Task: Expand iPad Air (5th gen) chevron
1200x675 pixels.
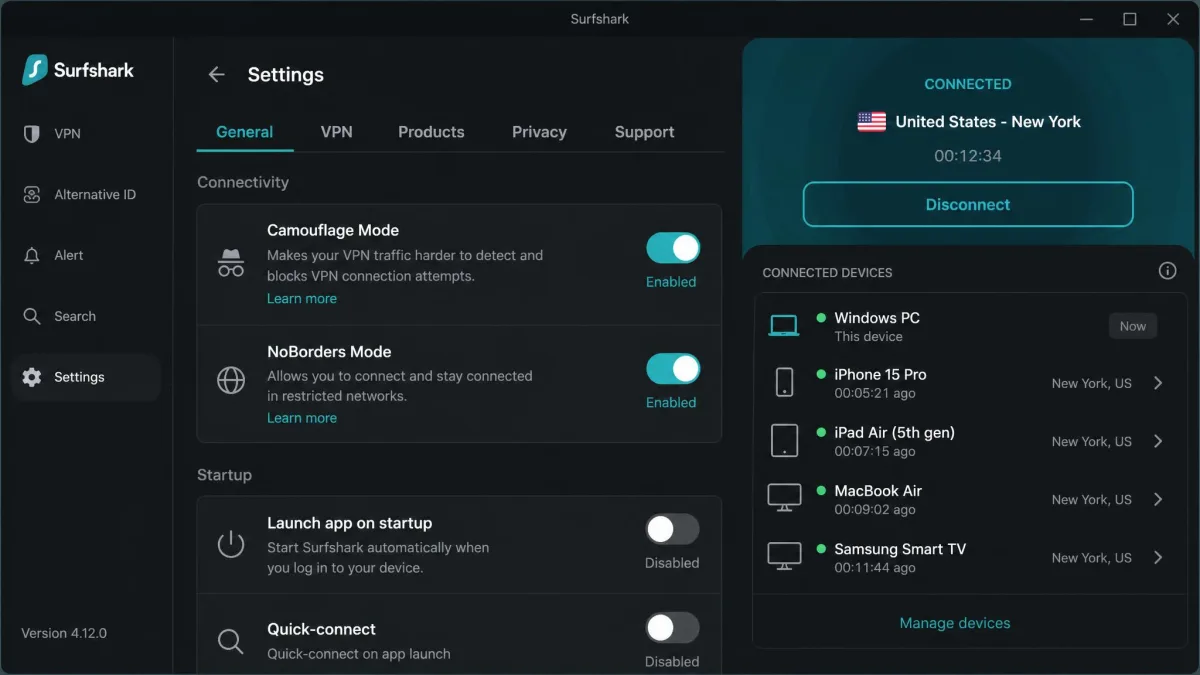Action: coord(1158,441)
